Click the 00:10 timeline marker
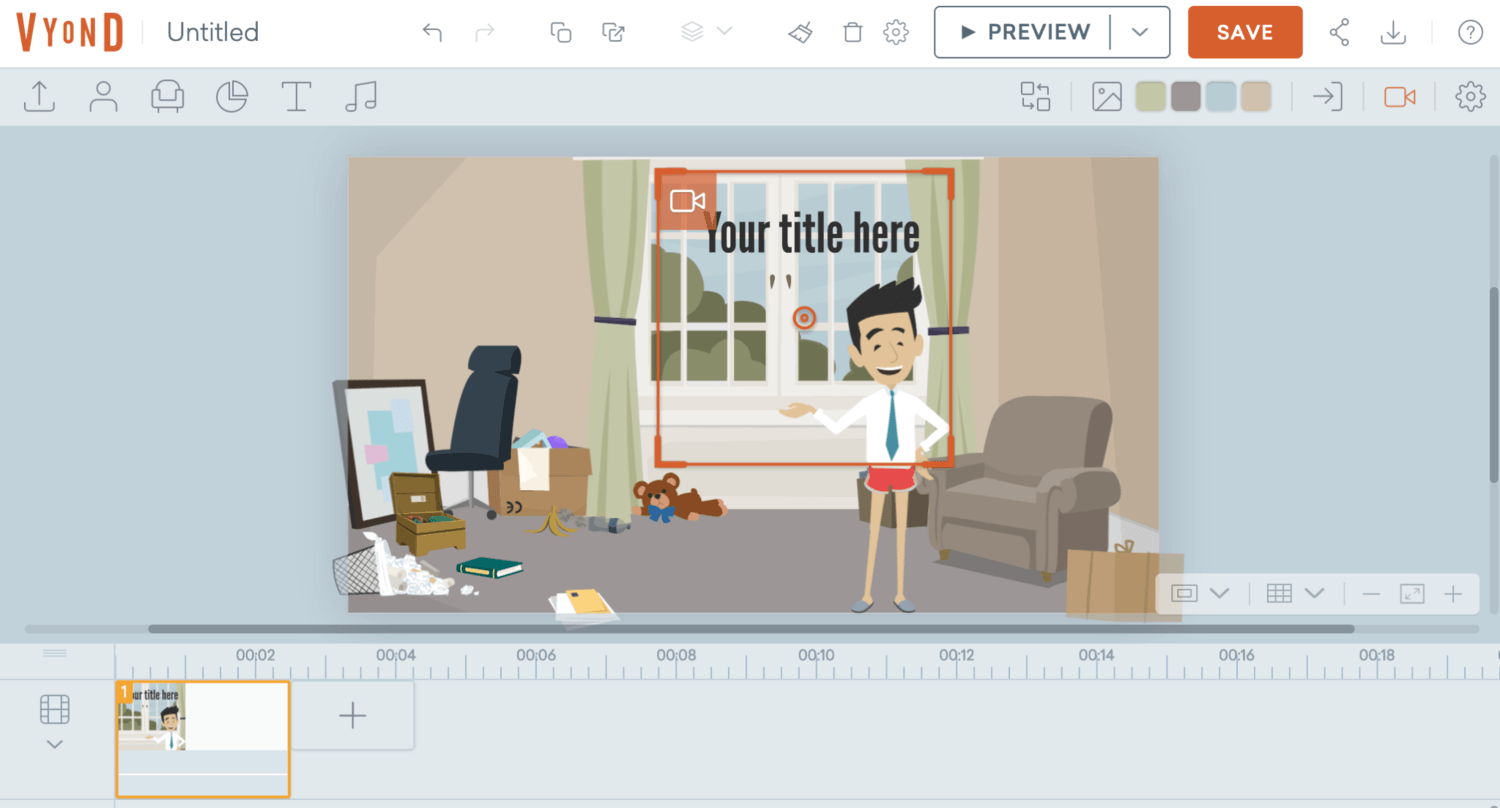The width and height of the screenshot is (1500, 808). pyautogui.click(x=816, y=655)
